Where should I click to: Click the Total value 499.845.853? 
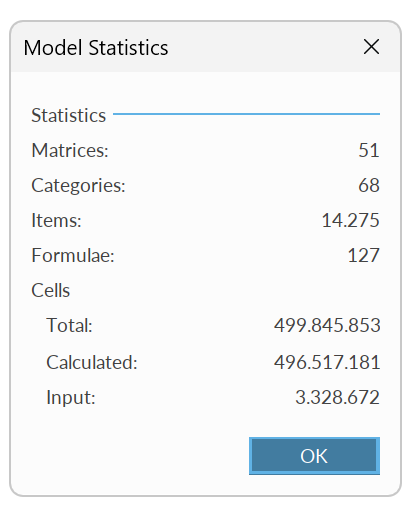click(327, 325)
